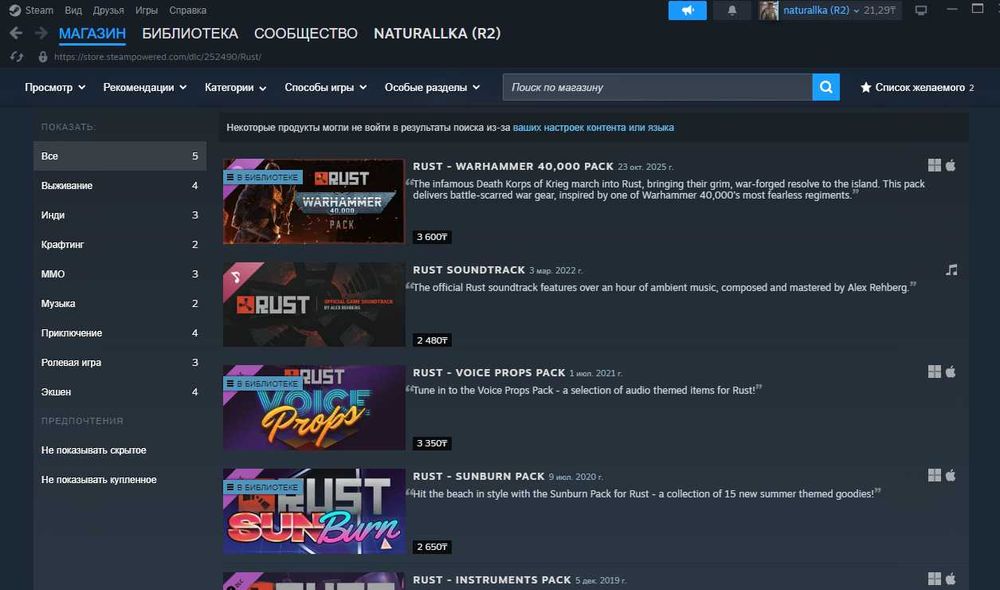The width and height of the screenshot is (1000, 590).
Task: Open the announcements megaphone button
Action: (x=687, y=10)
